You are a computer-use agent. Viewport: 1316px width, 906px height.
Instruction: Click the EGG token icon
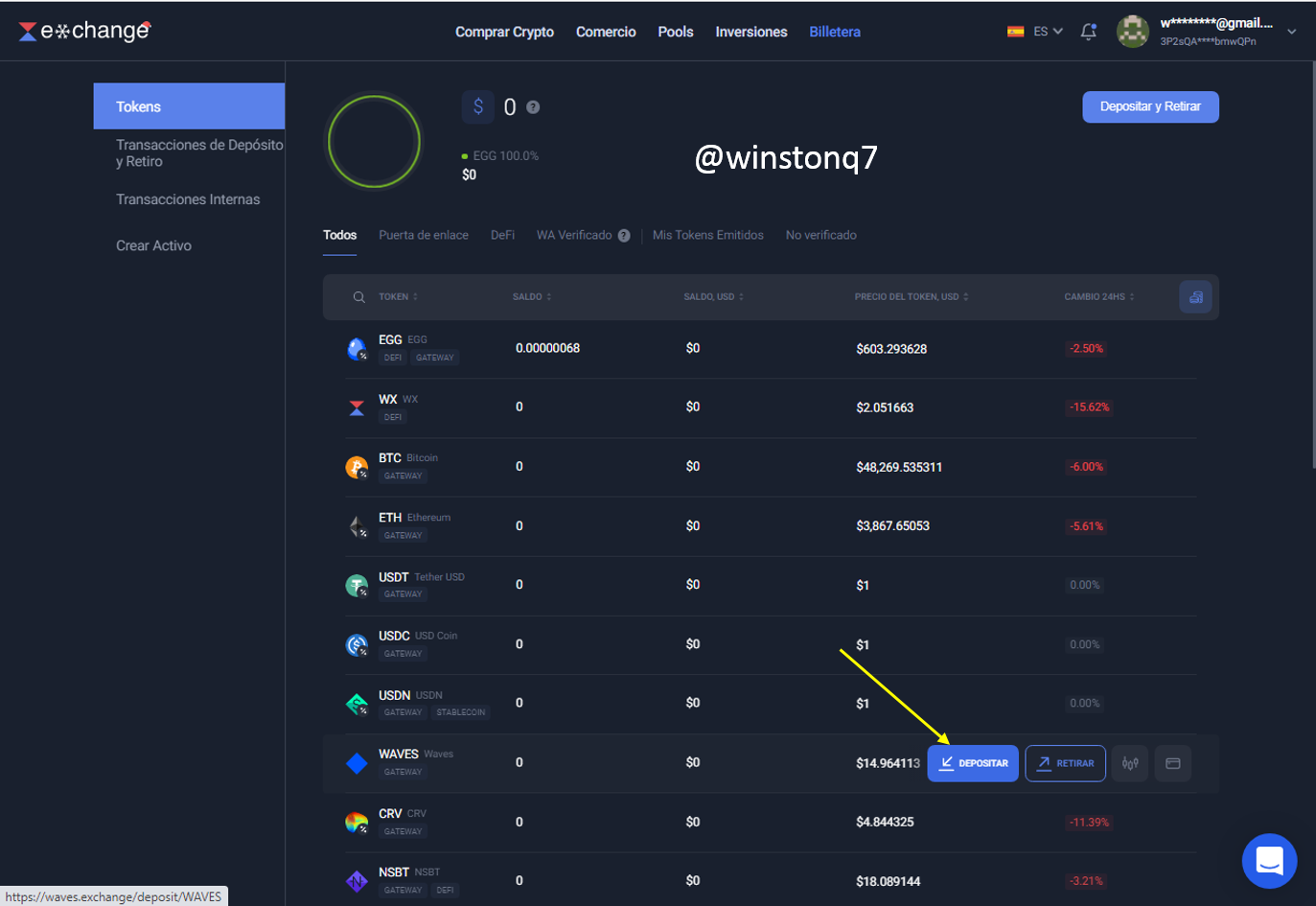357,349
